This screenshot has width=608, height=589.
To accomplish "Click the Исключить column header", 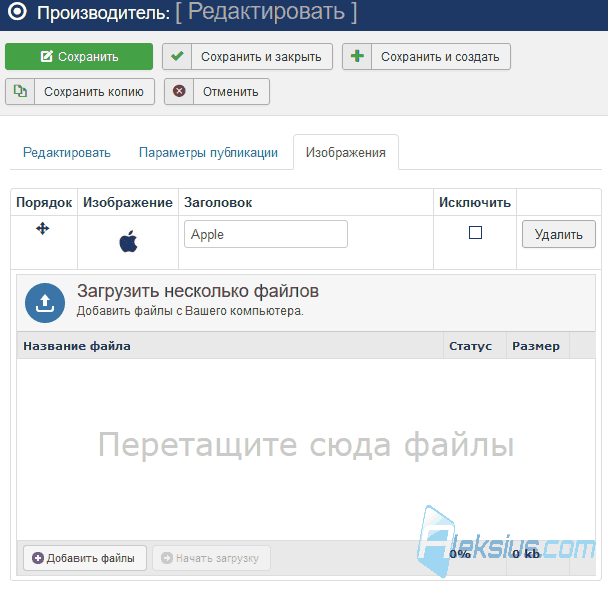I will 475,202.
